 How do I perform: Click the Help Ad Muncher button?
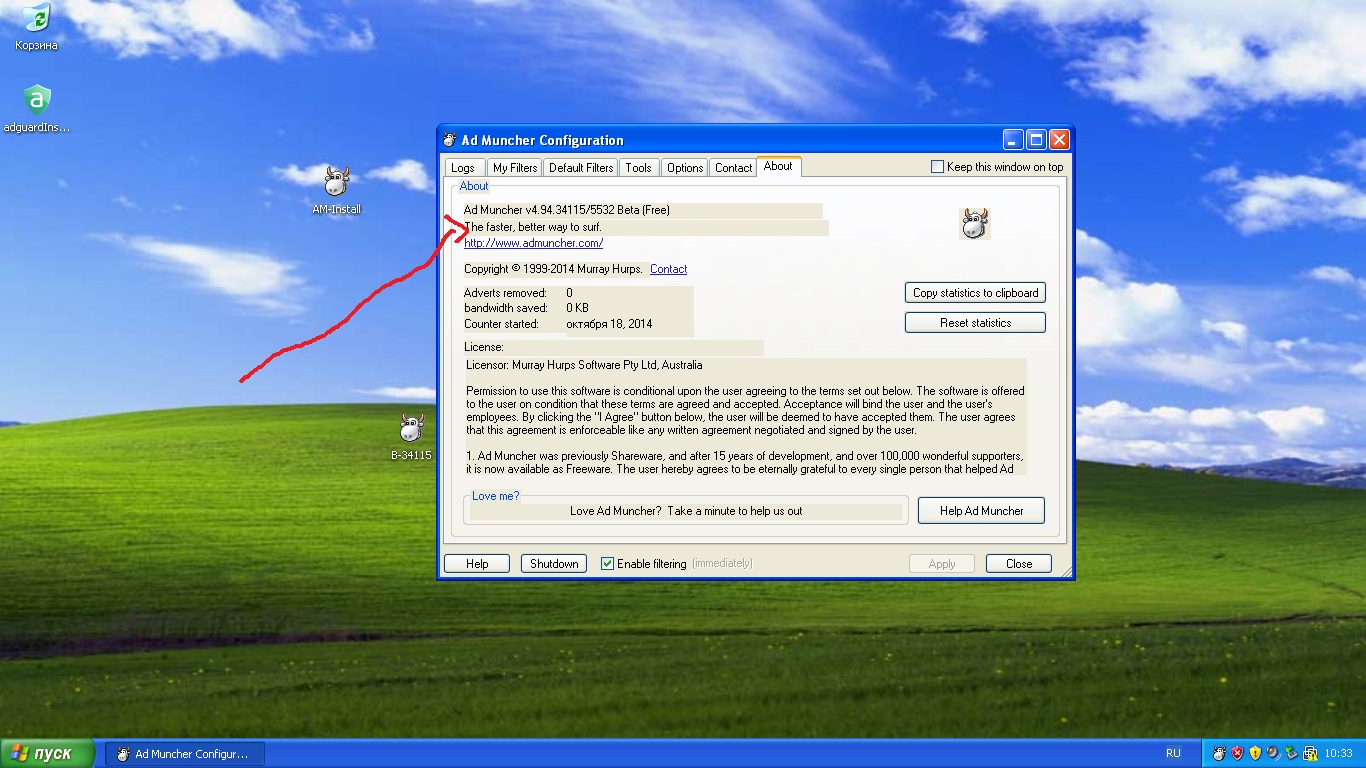981,511
